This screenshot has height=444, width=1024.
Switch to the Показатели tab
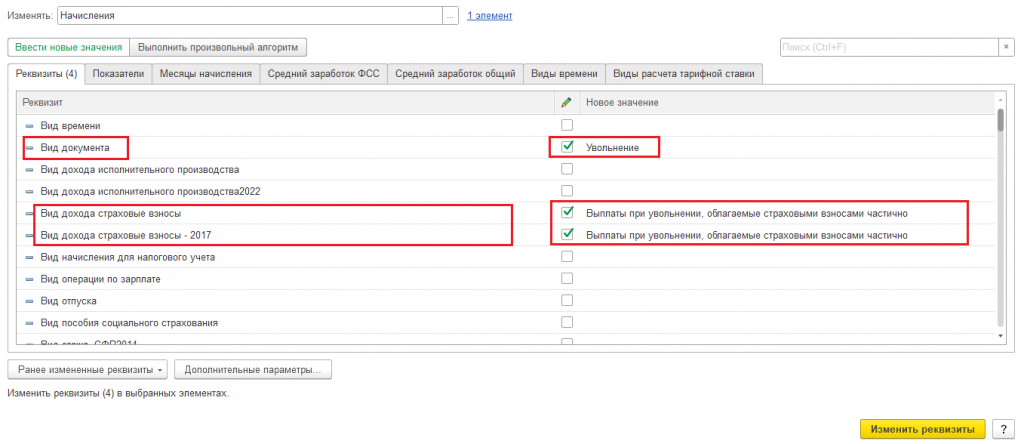119,73
